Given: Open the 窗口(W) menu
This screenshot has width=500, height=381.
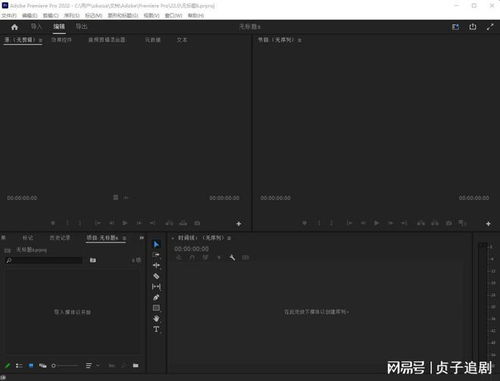Looking at the screenshot, I should pos(173,16).
